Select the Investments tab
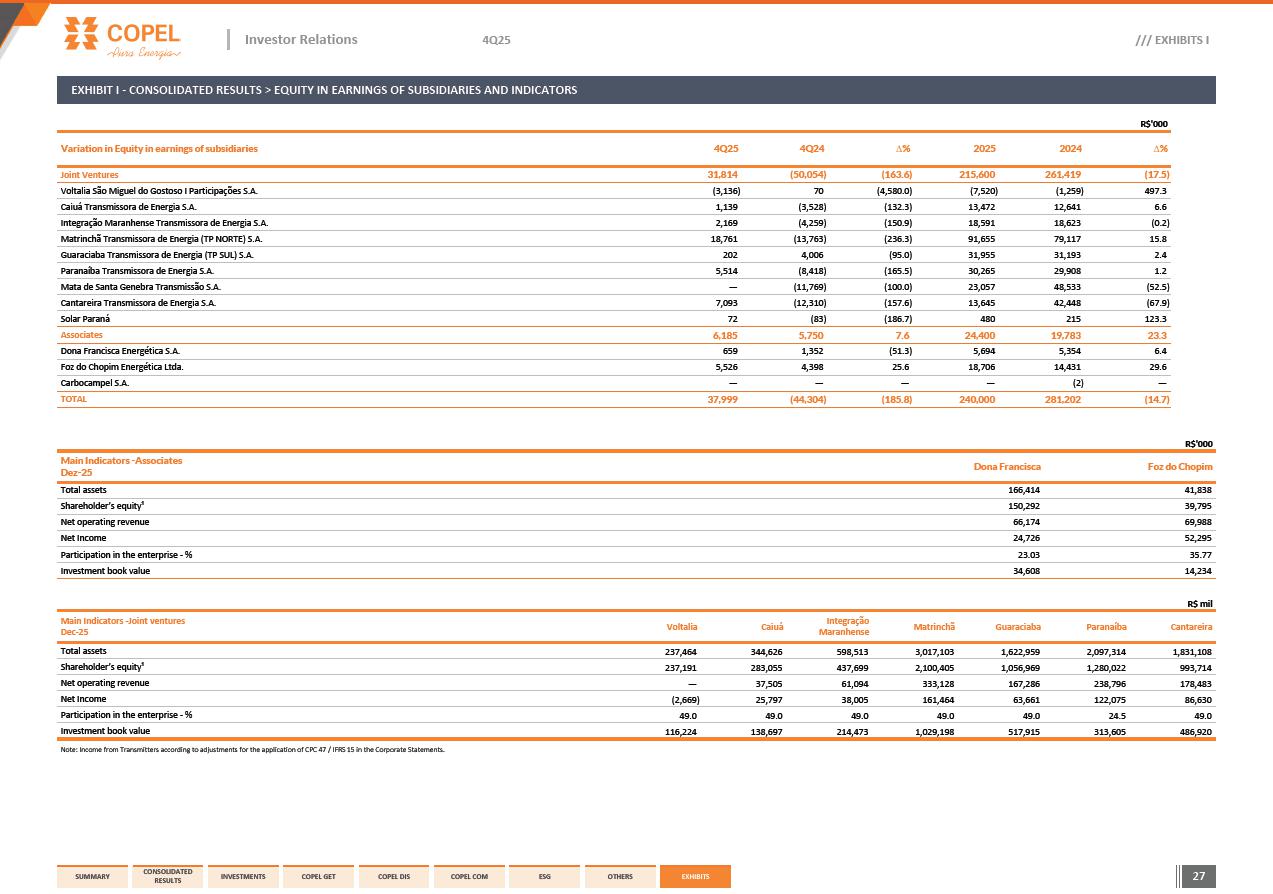The width and height of the screenshot is (1273, 894). coord(243,877)
